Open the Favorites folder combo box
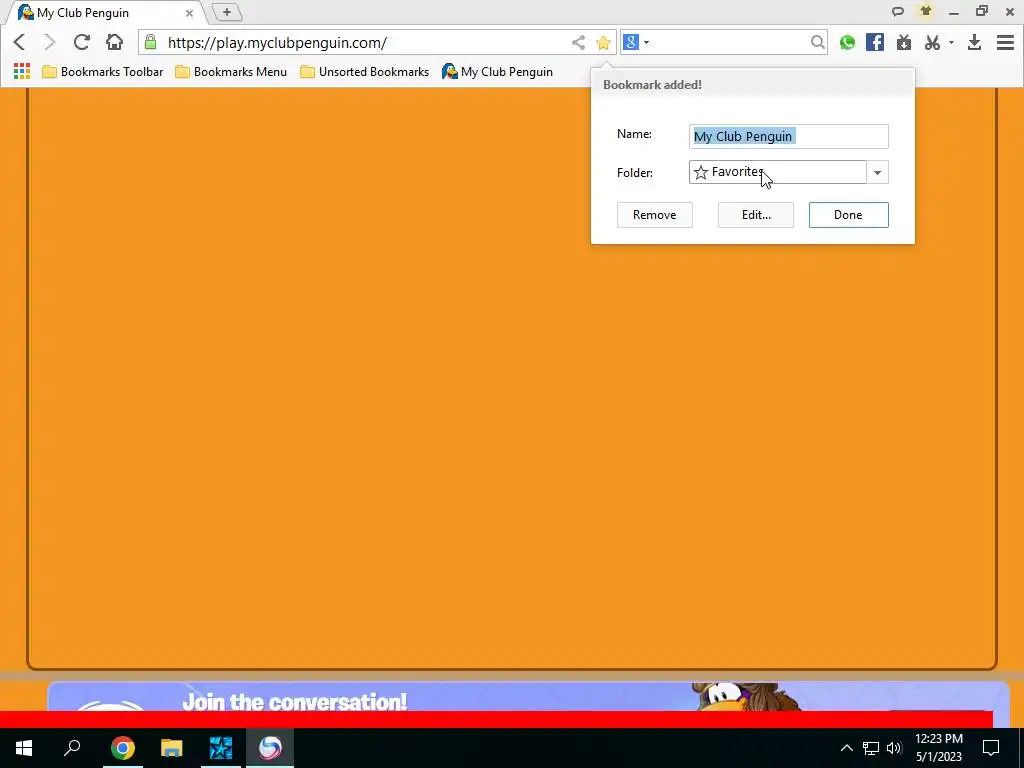1024x768 pixels. pyautogui.click(x=777, y=172)
